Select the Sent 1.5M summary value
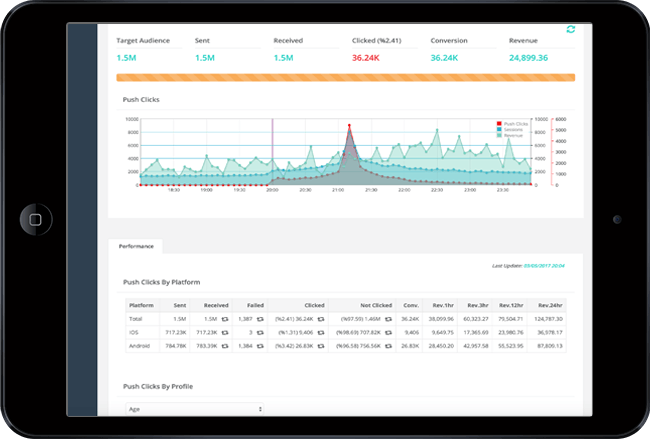Screen dimensions: 650x439 [205, 58]
